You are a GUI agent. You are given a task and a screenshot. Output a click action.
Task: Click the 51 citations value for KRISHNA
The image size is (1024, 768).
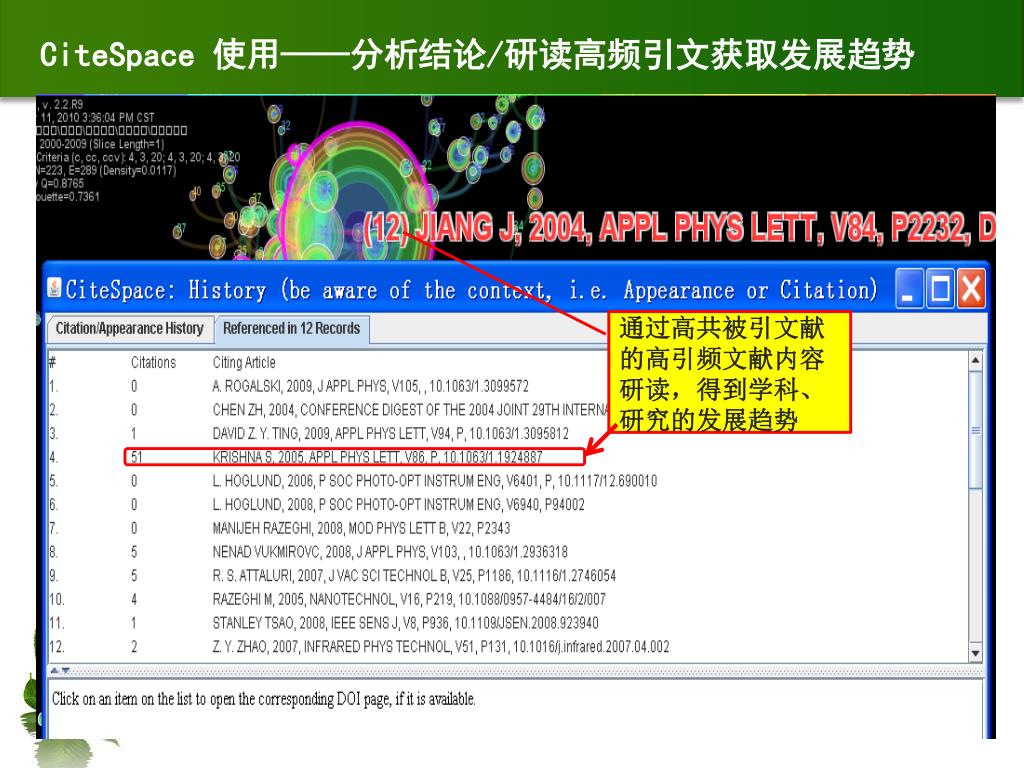pyautogui.click(x=136, y=457)
